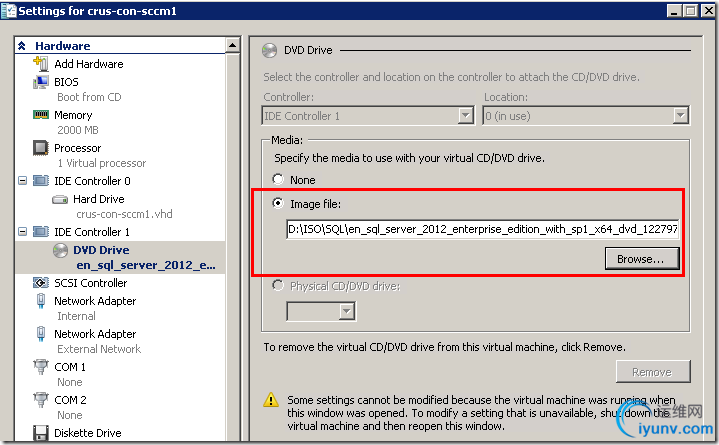Click the Diskette Drive floppy icon
719x445 pixels.
(41, 433)
